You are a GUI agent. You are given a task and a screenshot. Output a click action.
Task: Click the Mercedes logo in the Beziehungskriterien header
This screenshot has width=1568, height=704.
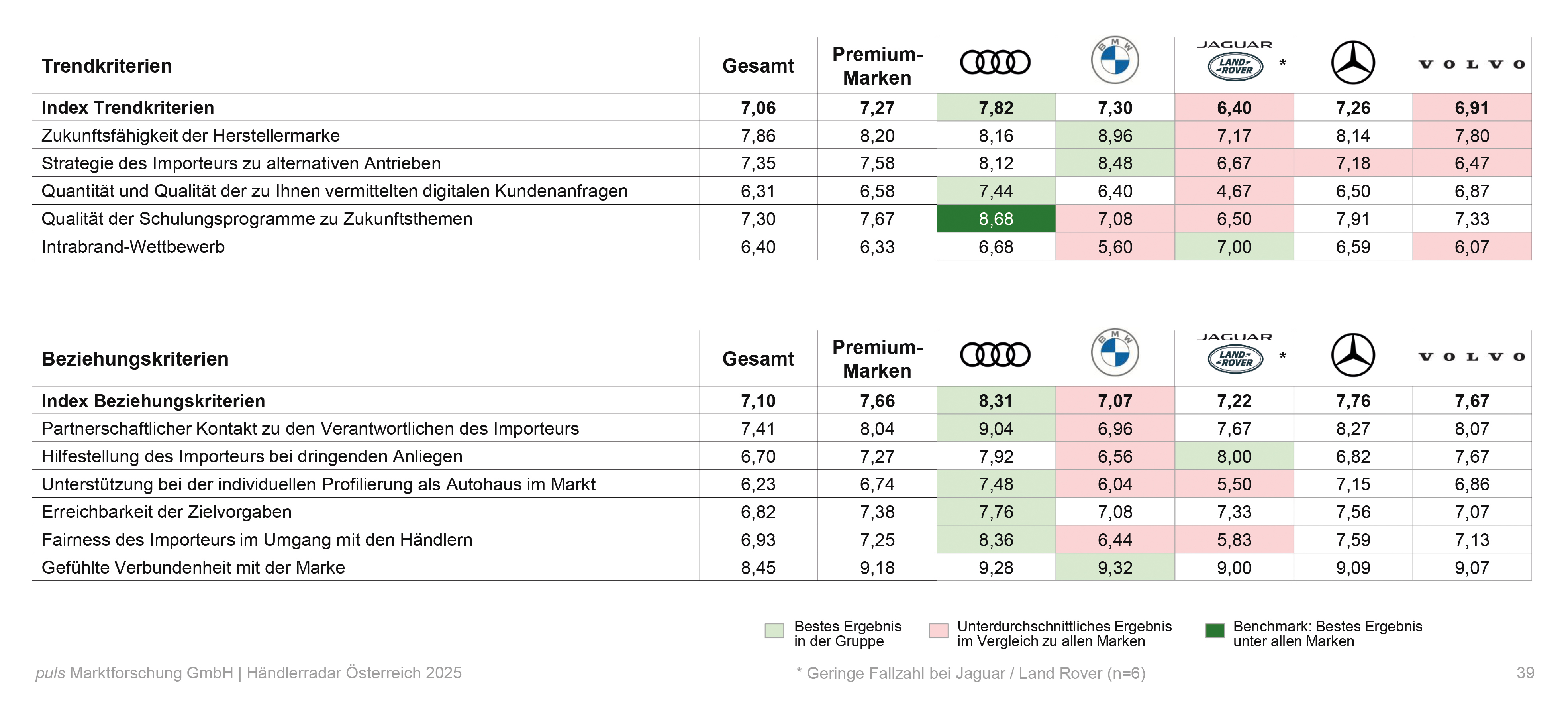point(1352,354)
